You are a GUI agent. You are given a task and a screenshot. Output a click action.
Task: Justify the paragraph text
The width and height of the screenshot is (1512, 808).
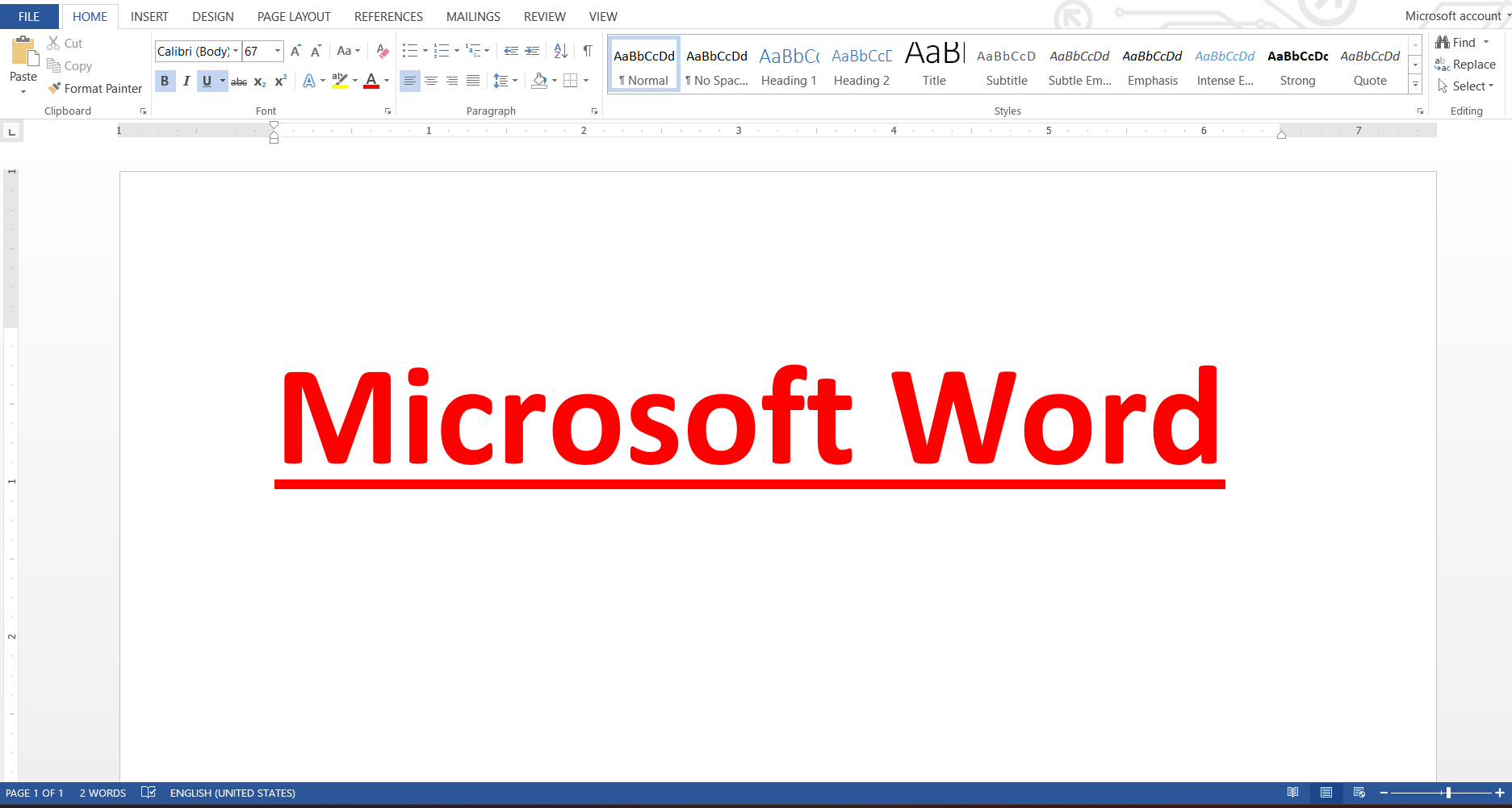473,81
